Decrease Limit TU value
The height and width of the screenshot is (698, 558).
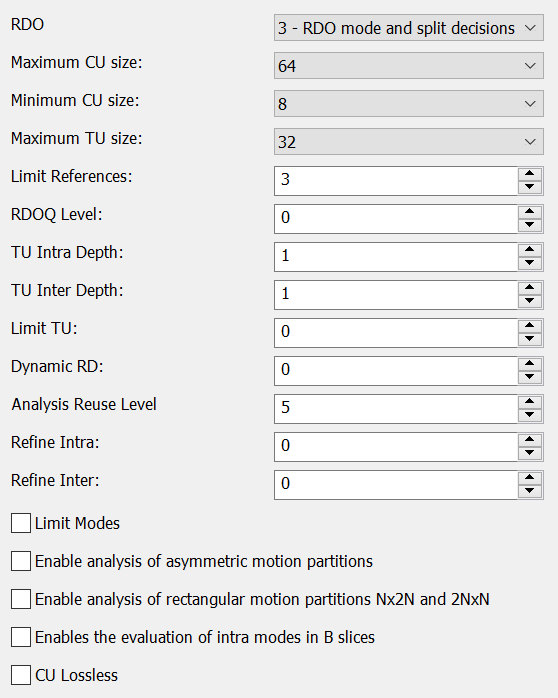(x=530, y=339)
